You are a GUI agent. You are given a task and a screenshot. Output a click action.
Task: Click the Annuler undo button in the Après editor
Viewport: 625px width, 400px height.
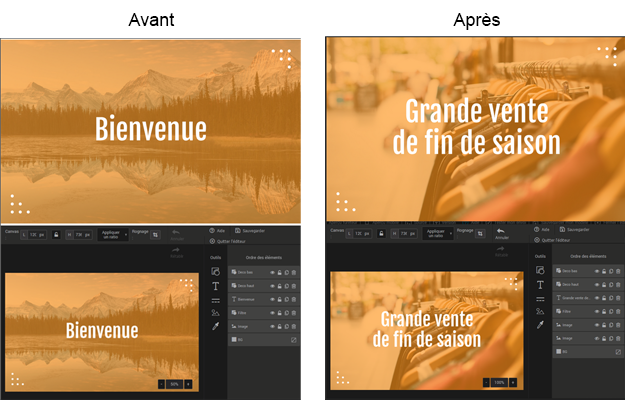(x=501, y=234)
